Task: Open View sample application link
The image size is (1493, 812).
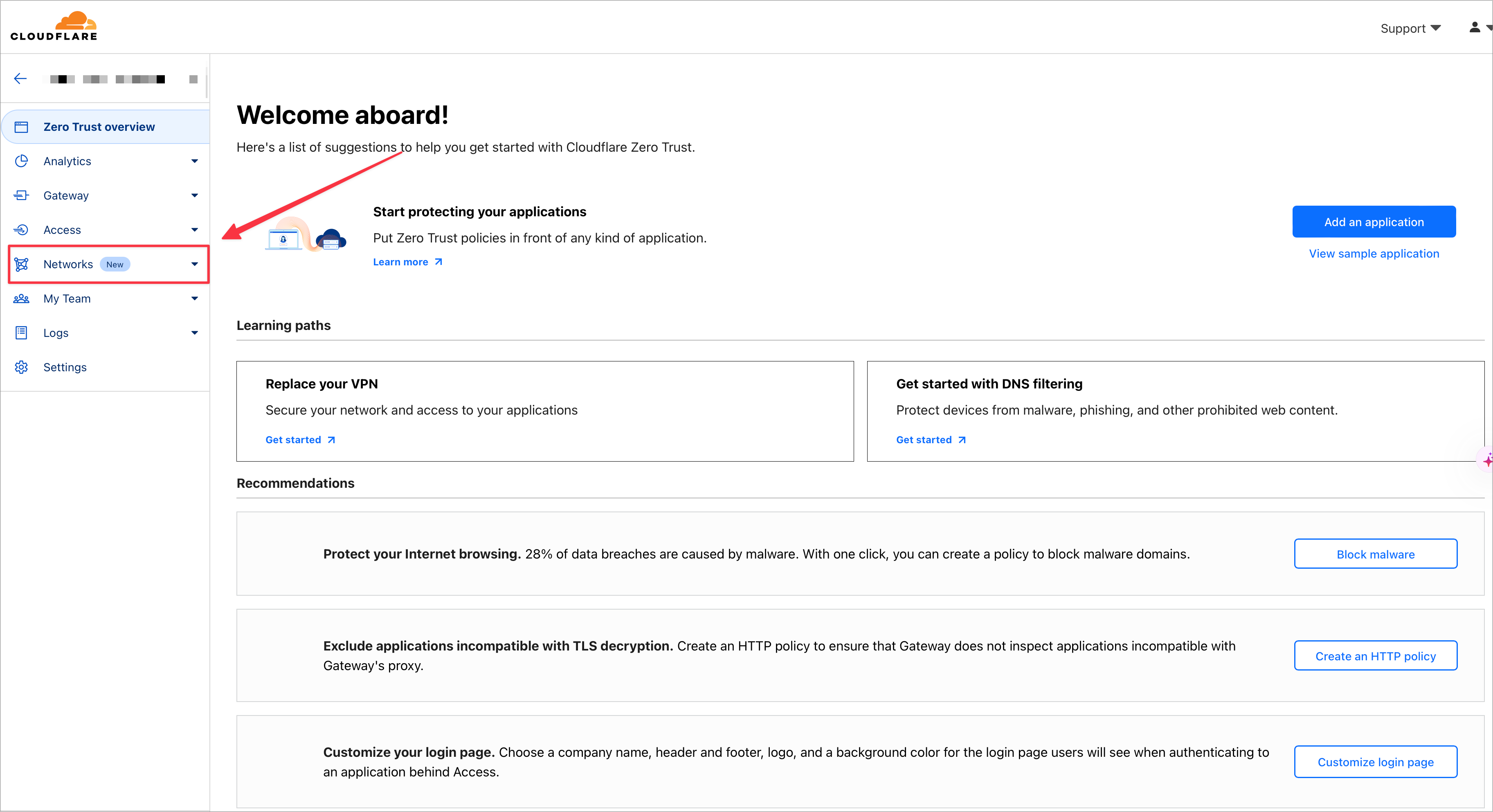Action: pos(1374,253)
